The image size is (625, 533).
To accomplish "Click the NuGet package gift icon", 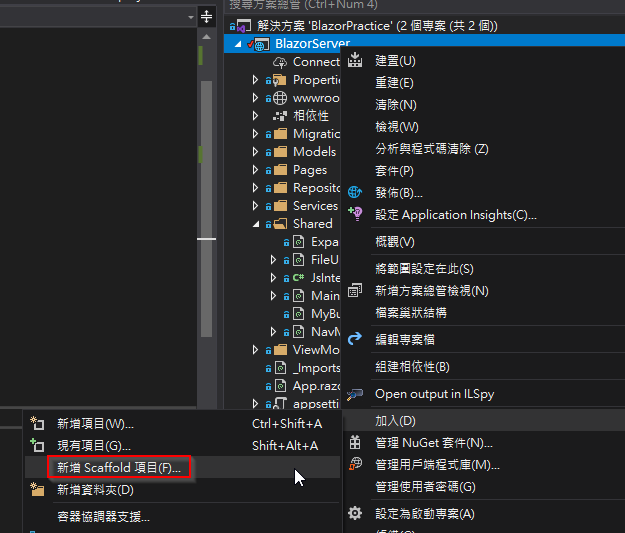I will tap(355, 443).
